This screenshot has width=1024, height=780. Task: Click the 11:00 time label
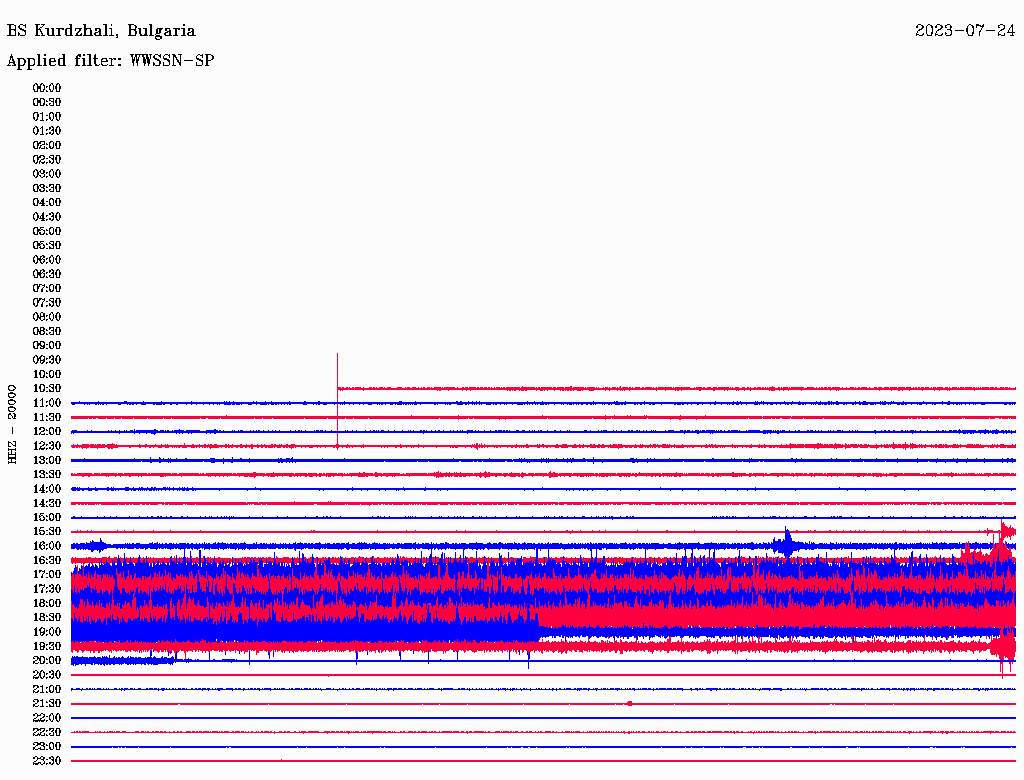coord(47,402)
